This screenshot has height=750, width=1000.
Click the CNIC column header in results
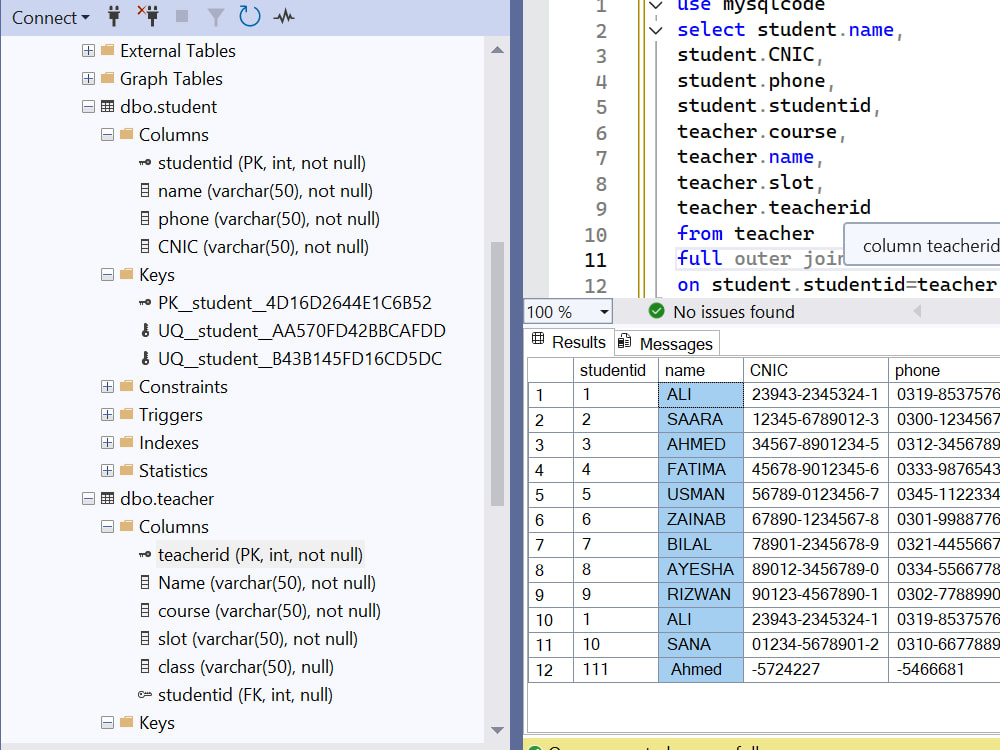pos(815,370)
